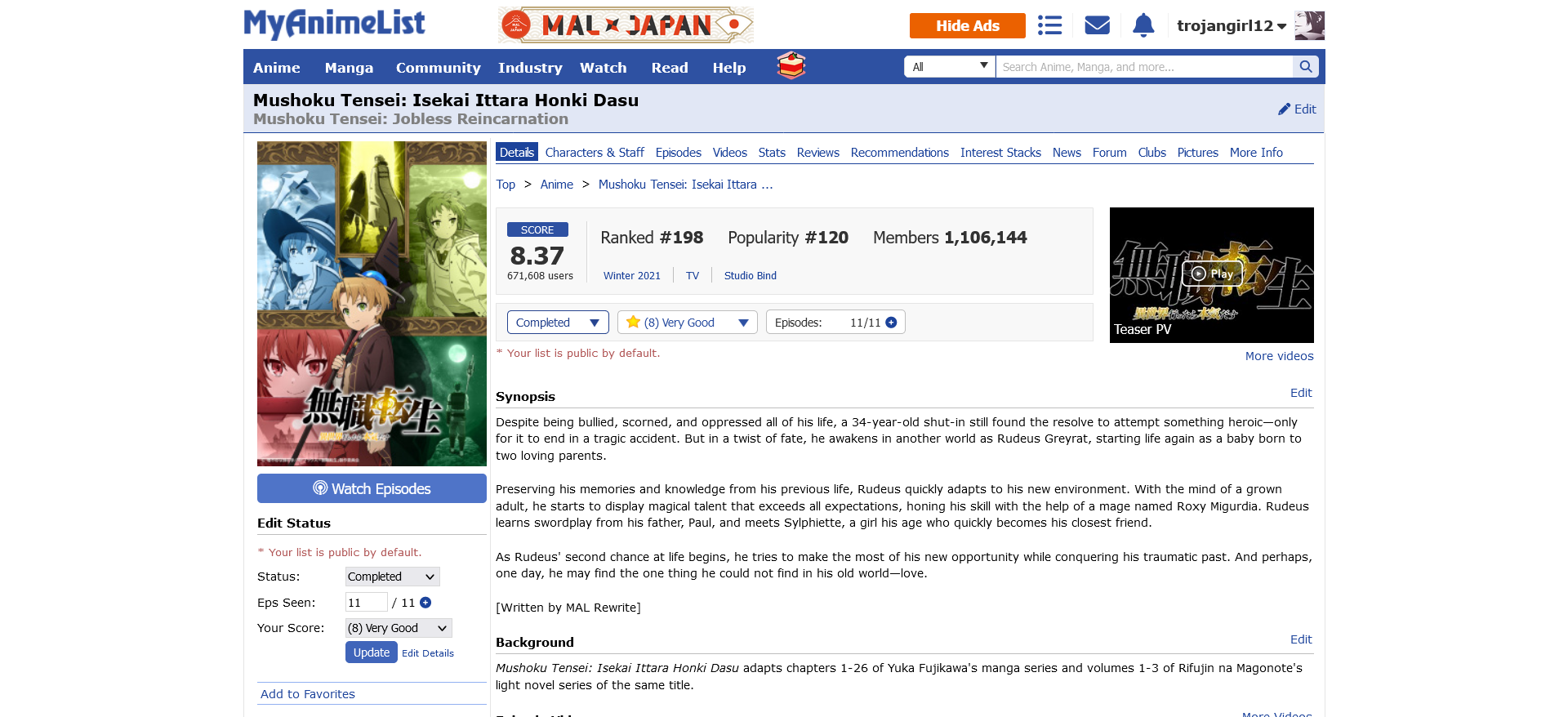Select the Details tab
1568x717 pixels.
click(517, 153)
